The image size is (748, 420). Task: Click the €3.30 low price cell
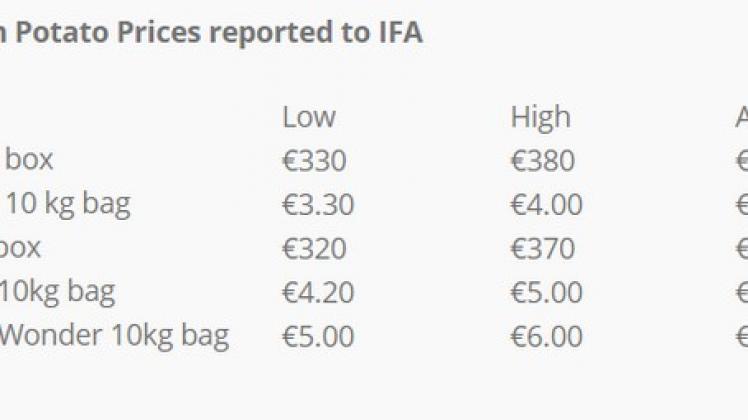318,205
